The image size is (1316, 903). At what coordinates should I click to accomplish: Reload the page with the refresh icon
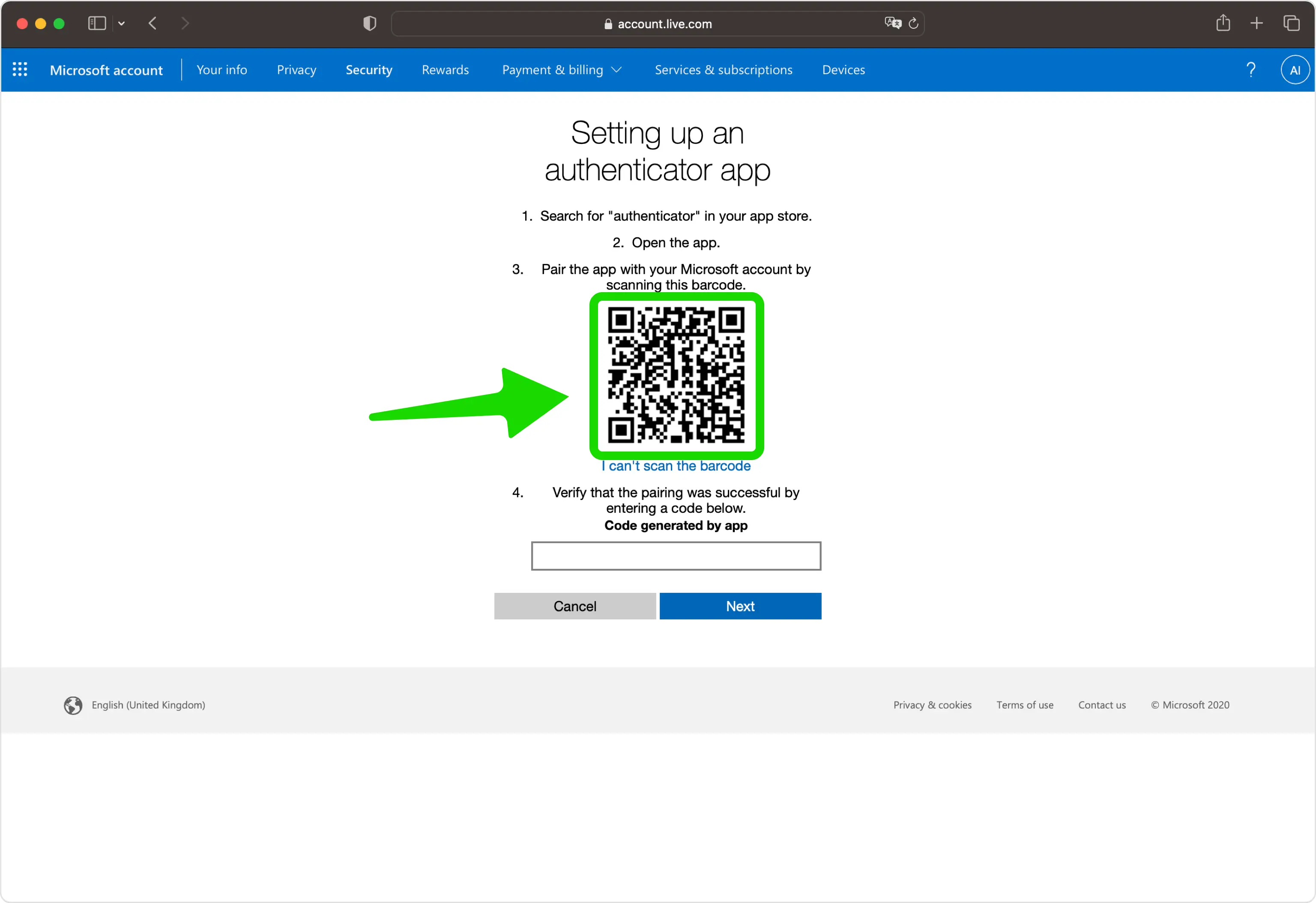coord(913,23)
